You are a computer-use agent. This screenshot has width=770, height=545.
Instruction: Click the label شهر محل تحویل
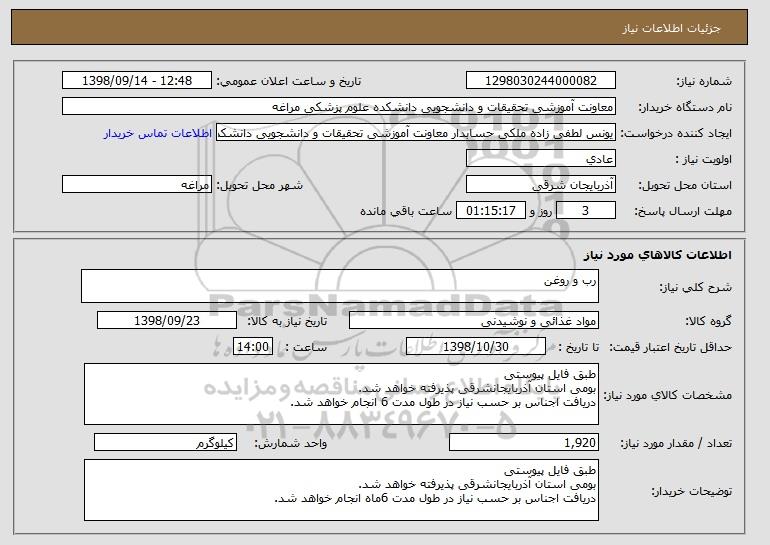tap(260, 186)
